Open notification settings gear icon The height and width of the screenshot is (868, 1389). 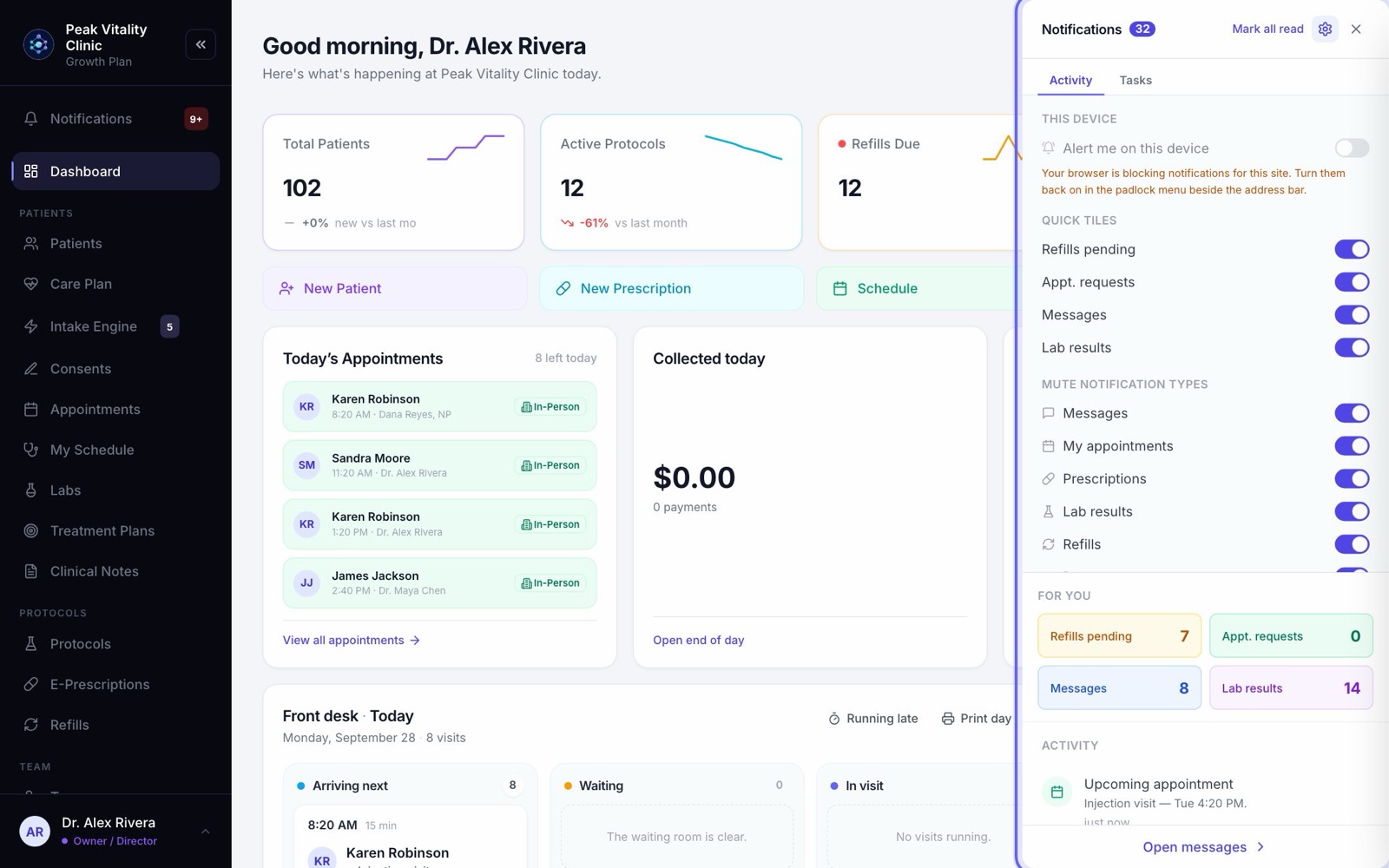click(1325, 29)
